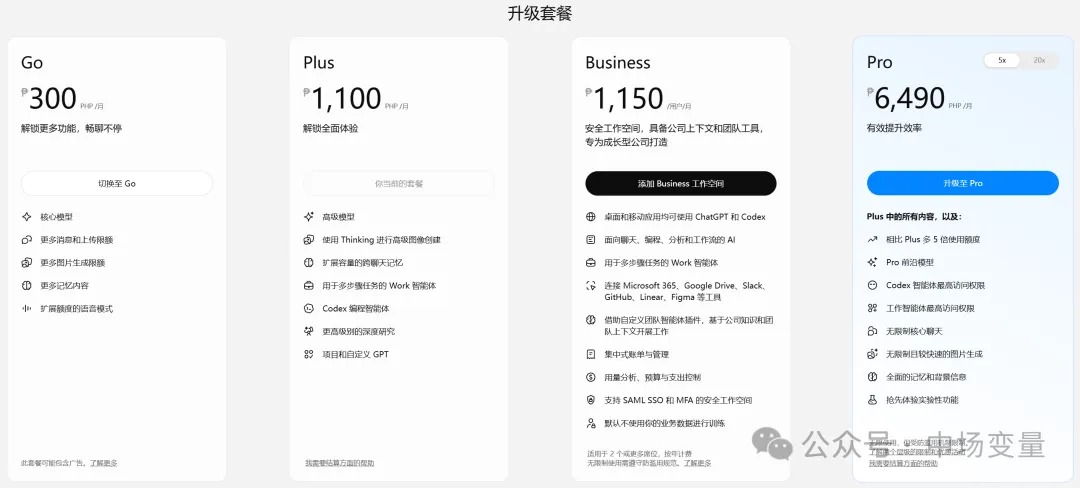The width and height of the screenshot is (1080, 488).
Task: Click the icon beside 面向聊天、编程、分析和工作流的 AI
Action: click(x=590, y=240)
